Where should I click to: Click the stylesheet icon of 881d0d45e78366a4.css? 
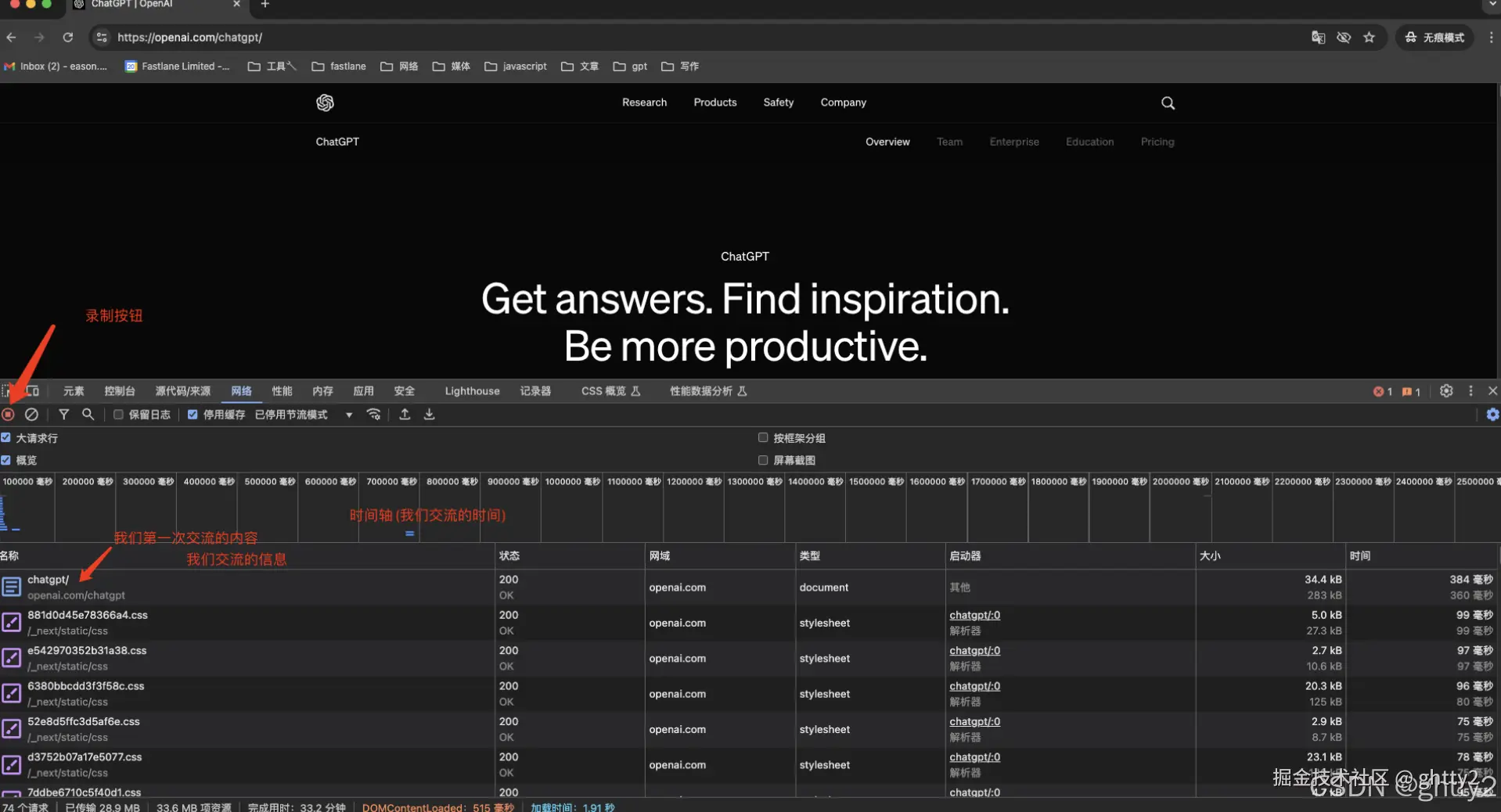coord(11,623)
